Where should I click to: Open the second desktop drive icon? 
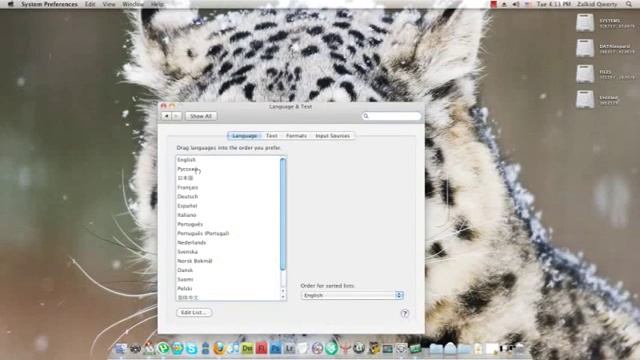point(585,48)
